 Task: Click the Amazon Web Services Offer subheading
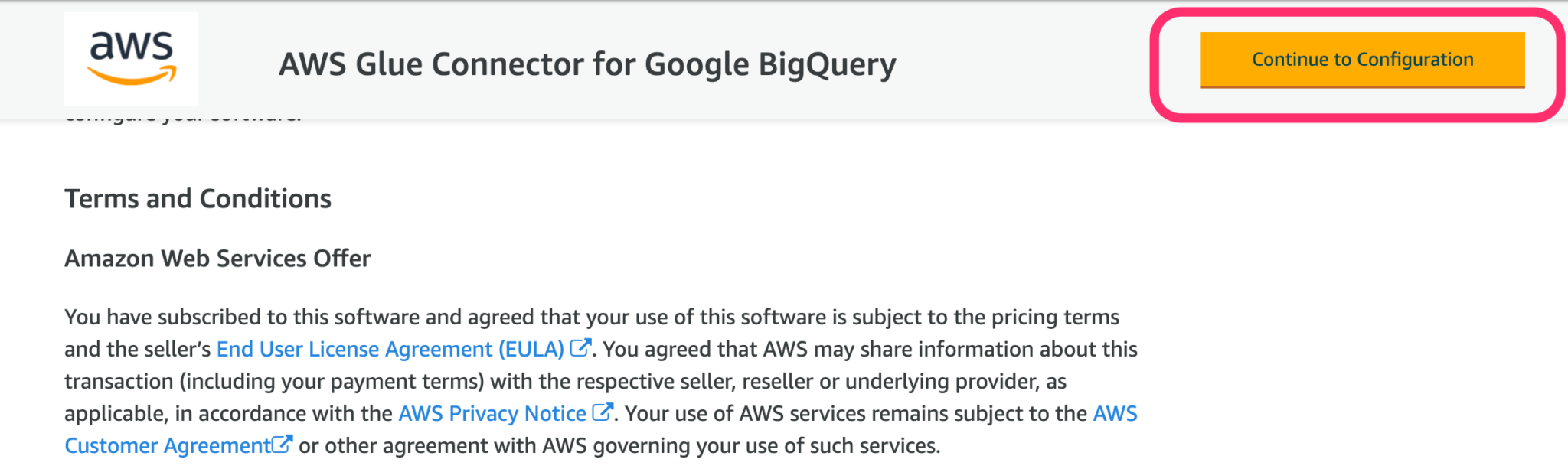coord(217,258)
